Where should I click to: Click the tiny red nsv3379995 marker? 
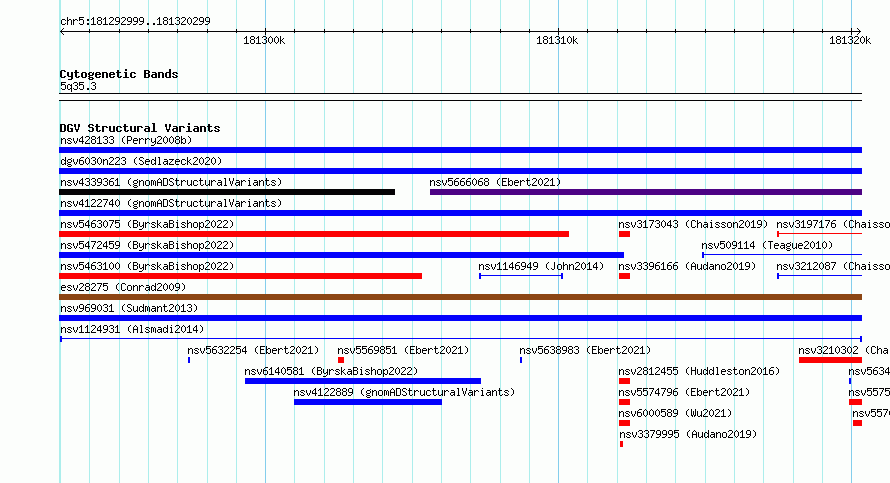[622, 444]
